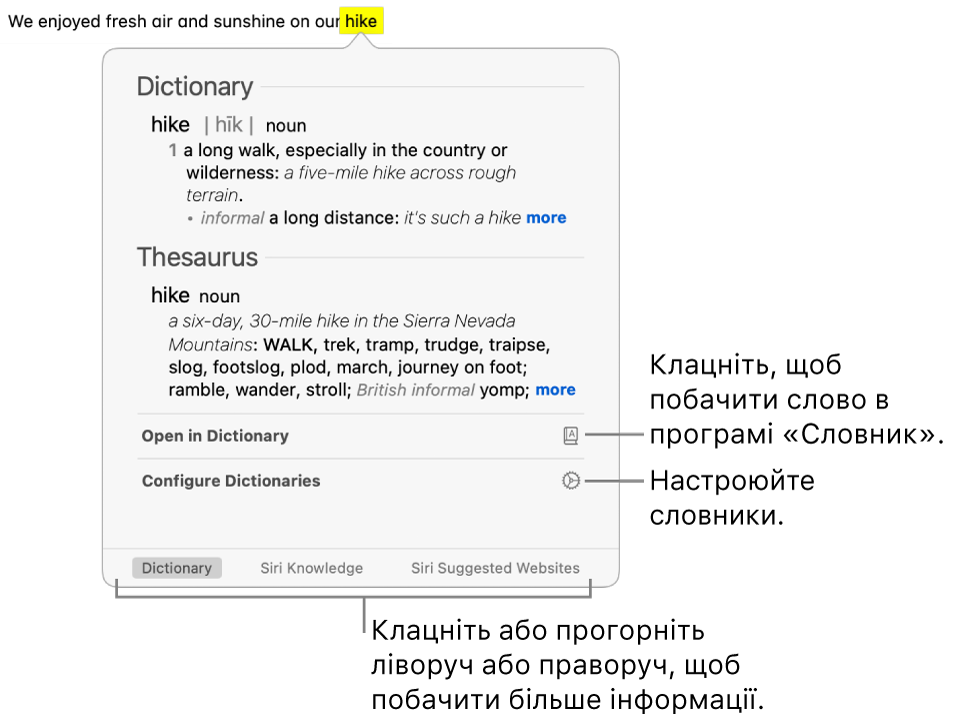Click the "more" link under Thesaurus entry

(555, 390)
